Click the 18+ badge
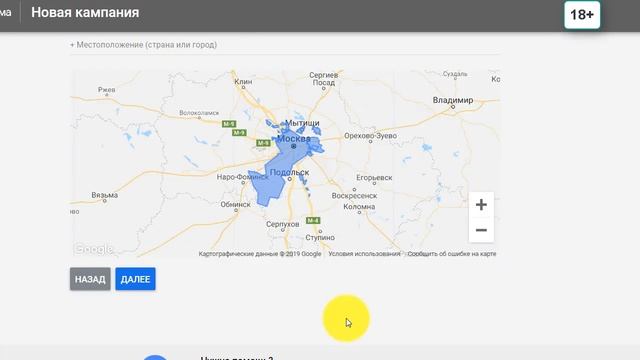 pyautogui.click(x=582, y=15)
